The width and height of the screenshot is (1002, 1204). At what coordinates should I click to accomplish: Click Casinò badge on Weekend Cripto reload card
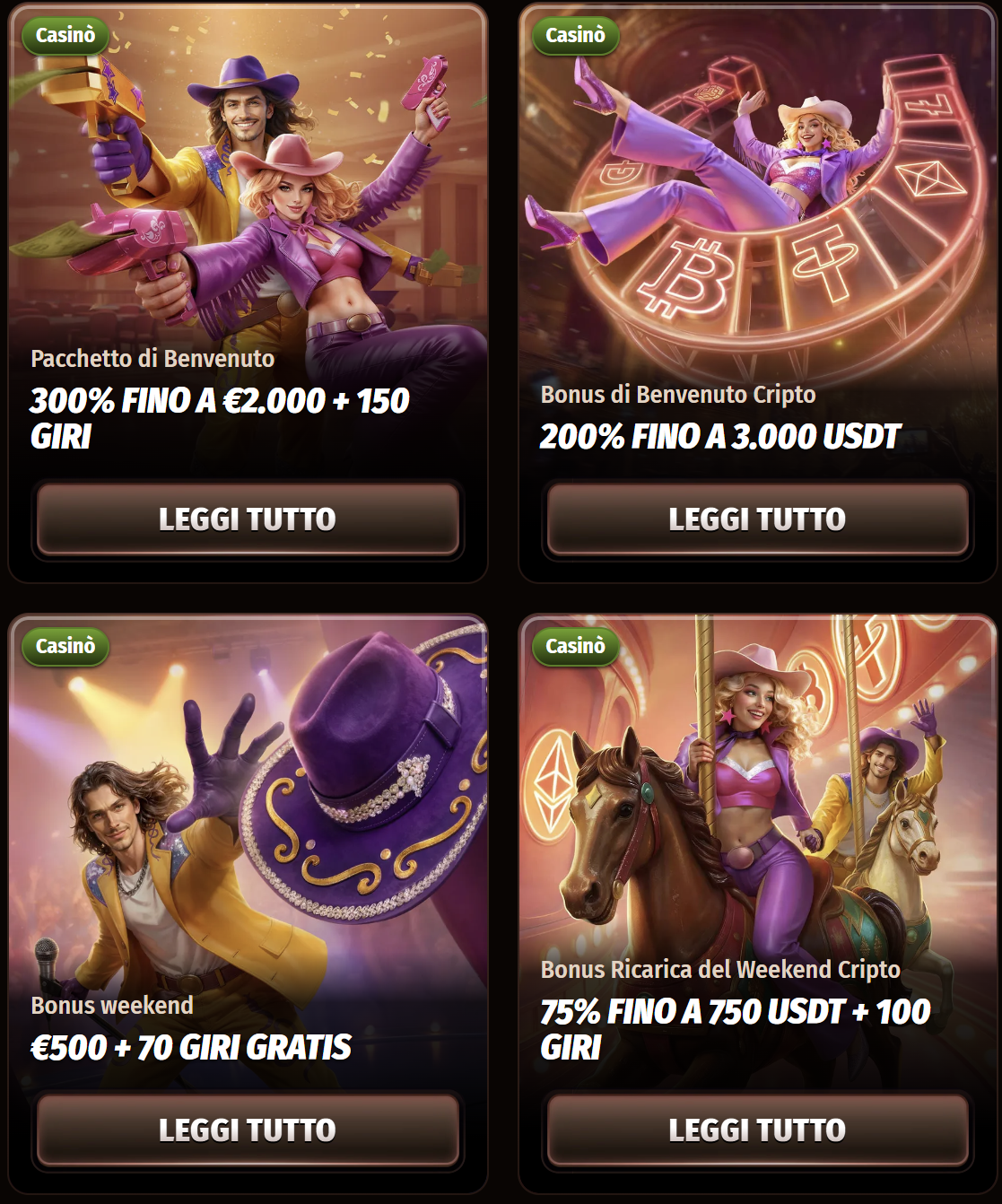click(576, 646)
